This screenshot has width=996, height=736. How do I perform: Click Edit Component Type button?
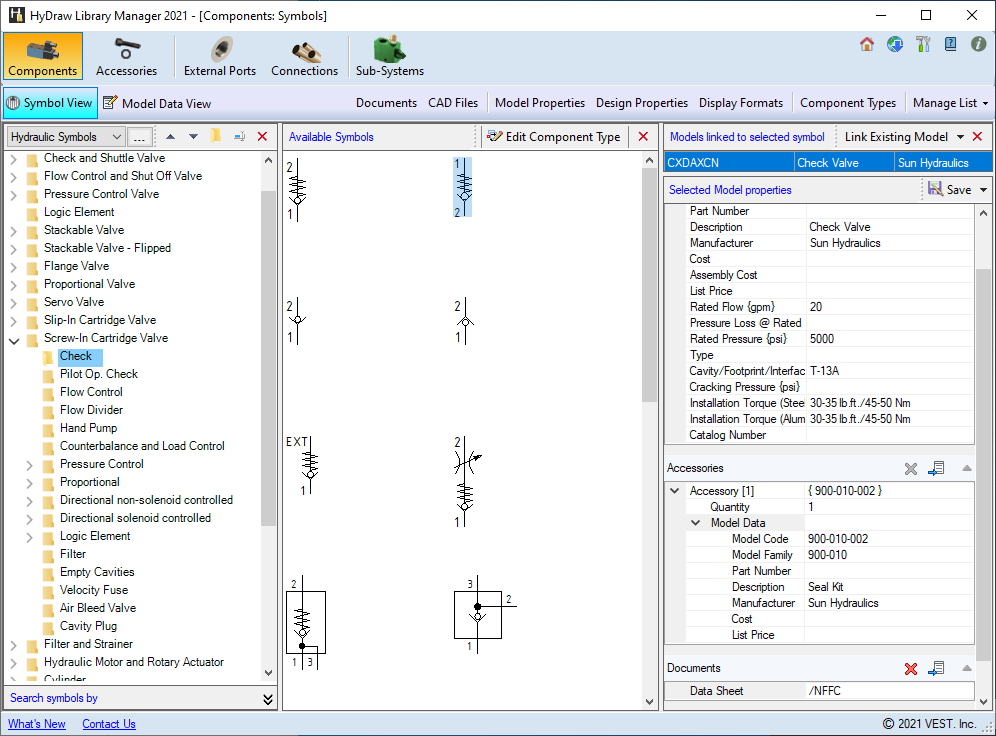point(554,137)
